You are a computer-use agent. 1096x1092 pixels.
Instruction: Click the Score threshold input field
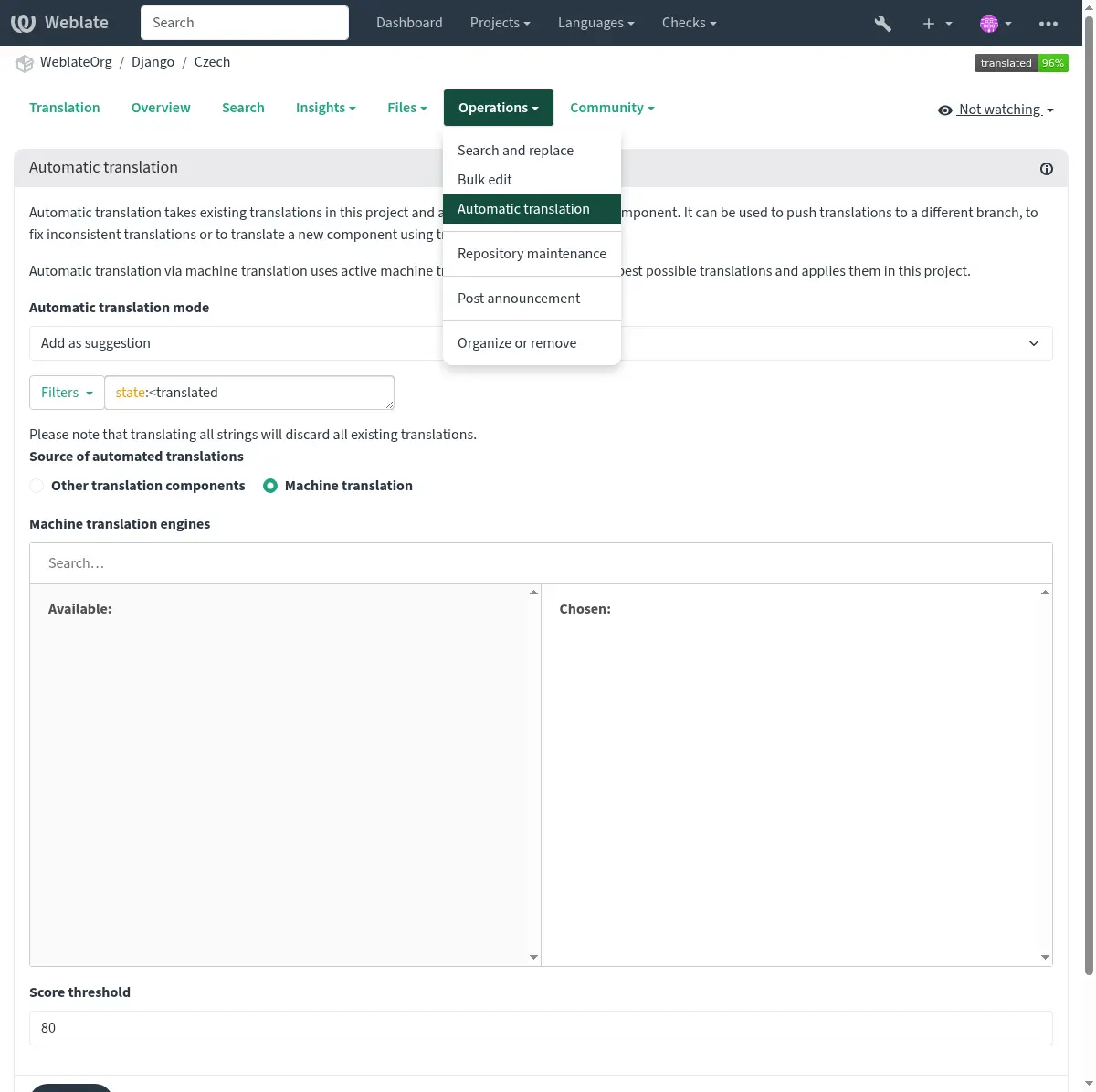(x=541, y=1028)
